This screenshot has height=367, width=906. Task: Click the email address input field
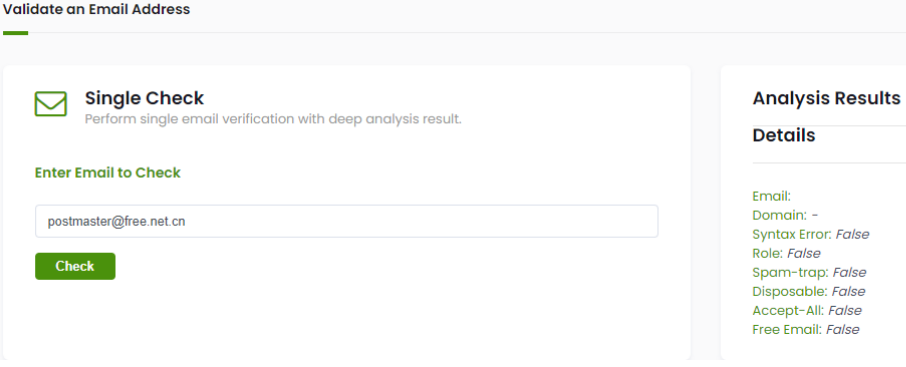[347, 221]
